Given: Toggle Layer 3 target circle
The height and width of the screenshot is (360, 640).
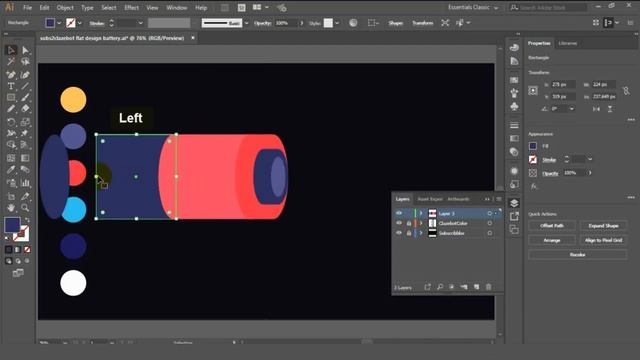Looking at the screenshot, I should click(x=489, y=213).
